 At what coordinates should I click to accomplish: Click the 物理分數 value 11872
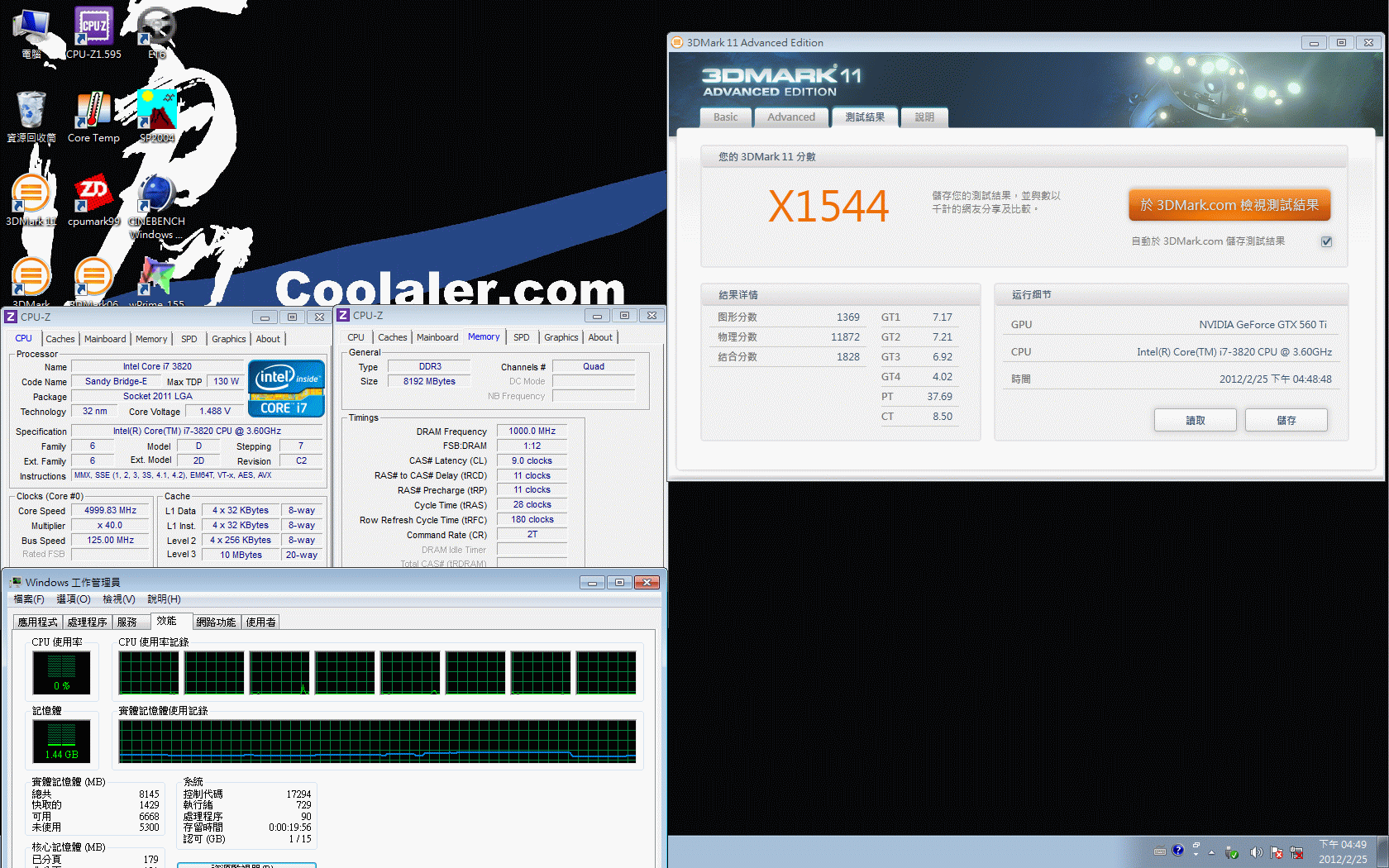point(845,337)
